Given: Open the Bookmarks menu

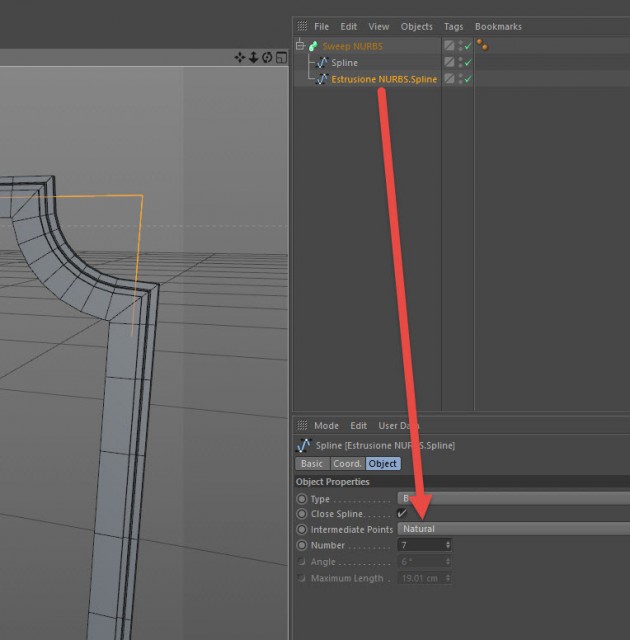Looking at the screenshot, I should coord(498,27).
